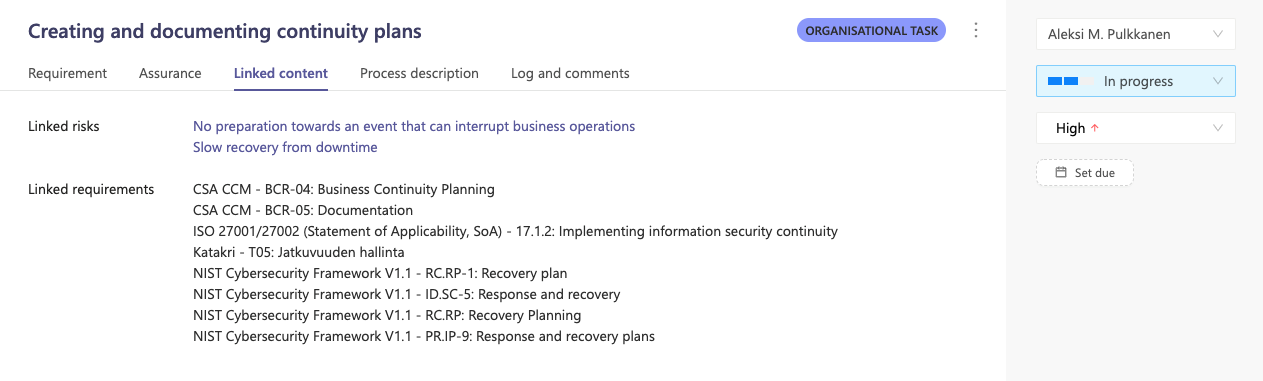Click the calendar icon in Set due

pyautogui.click(x=1062, y=173)
